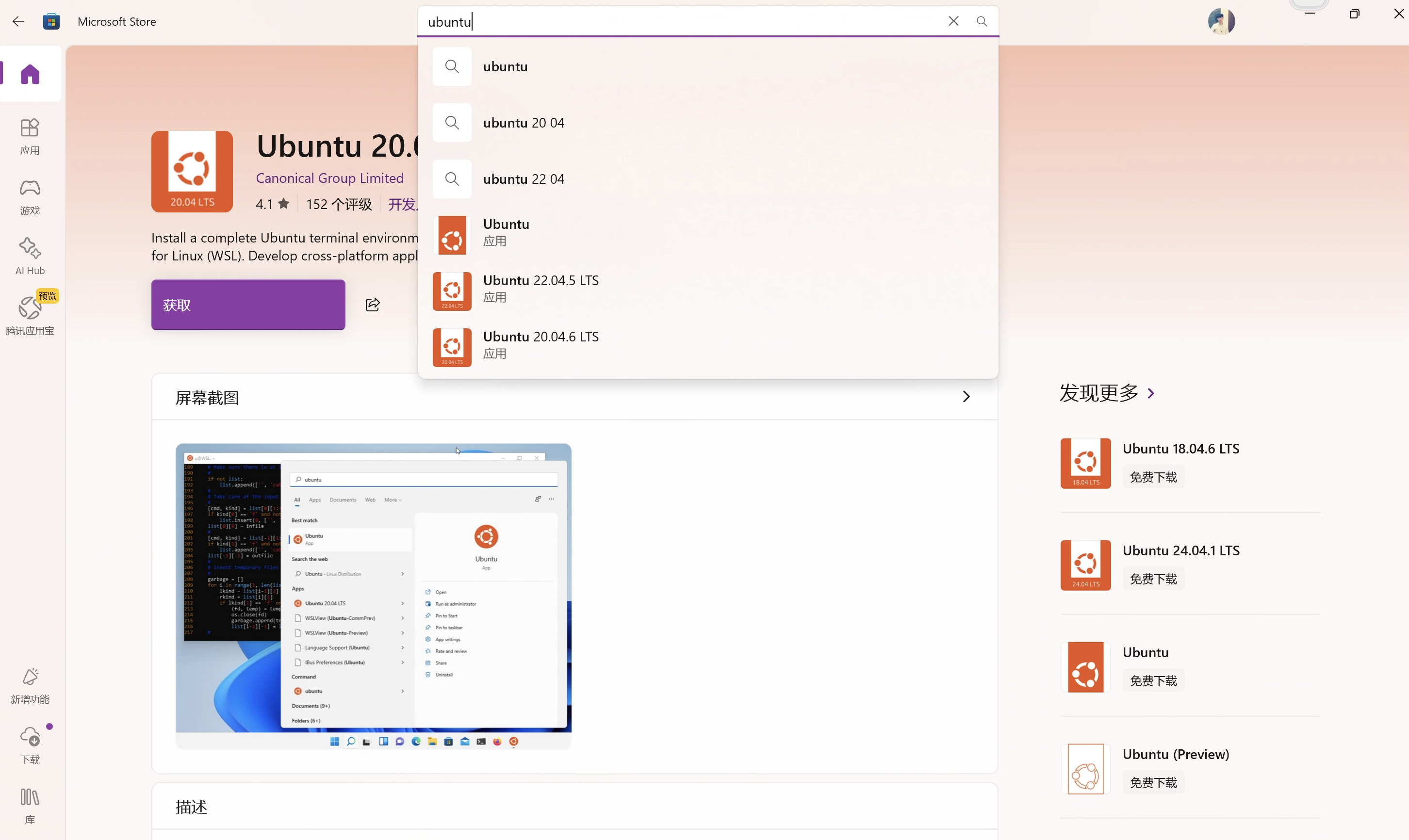Screen dimensions: 1409x840
Task: Select the 'ubuntu 20 04' search suggestion
Action: pyautogui.click(x=708, y=123)
